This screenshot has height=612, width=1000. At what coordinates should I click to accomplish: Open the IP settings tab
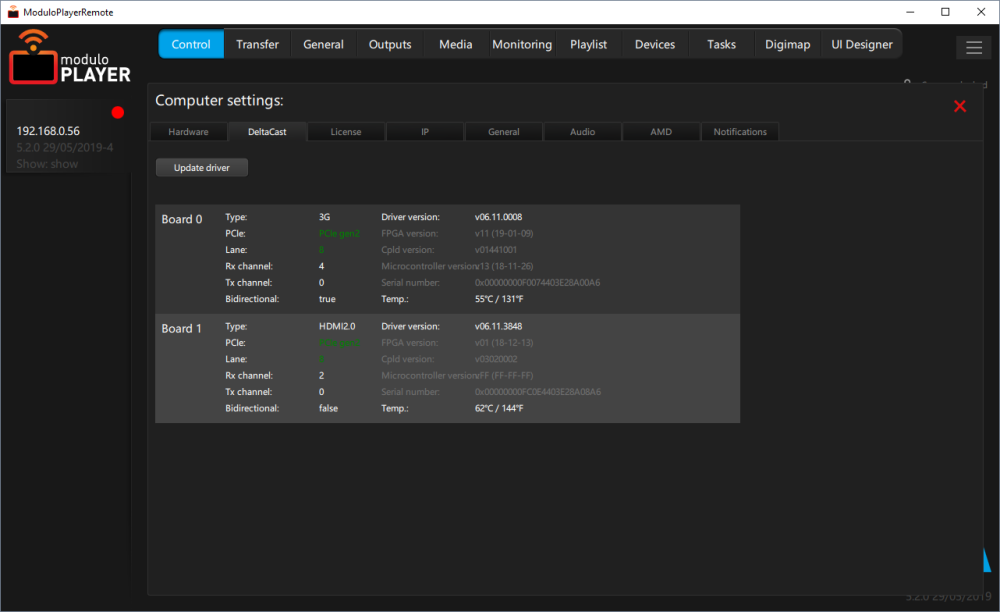pyautogui.click(x=424, y=131)
